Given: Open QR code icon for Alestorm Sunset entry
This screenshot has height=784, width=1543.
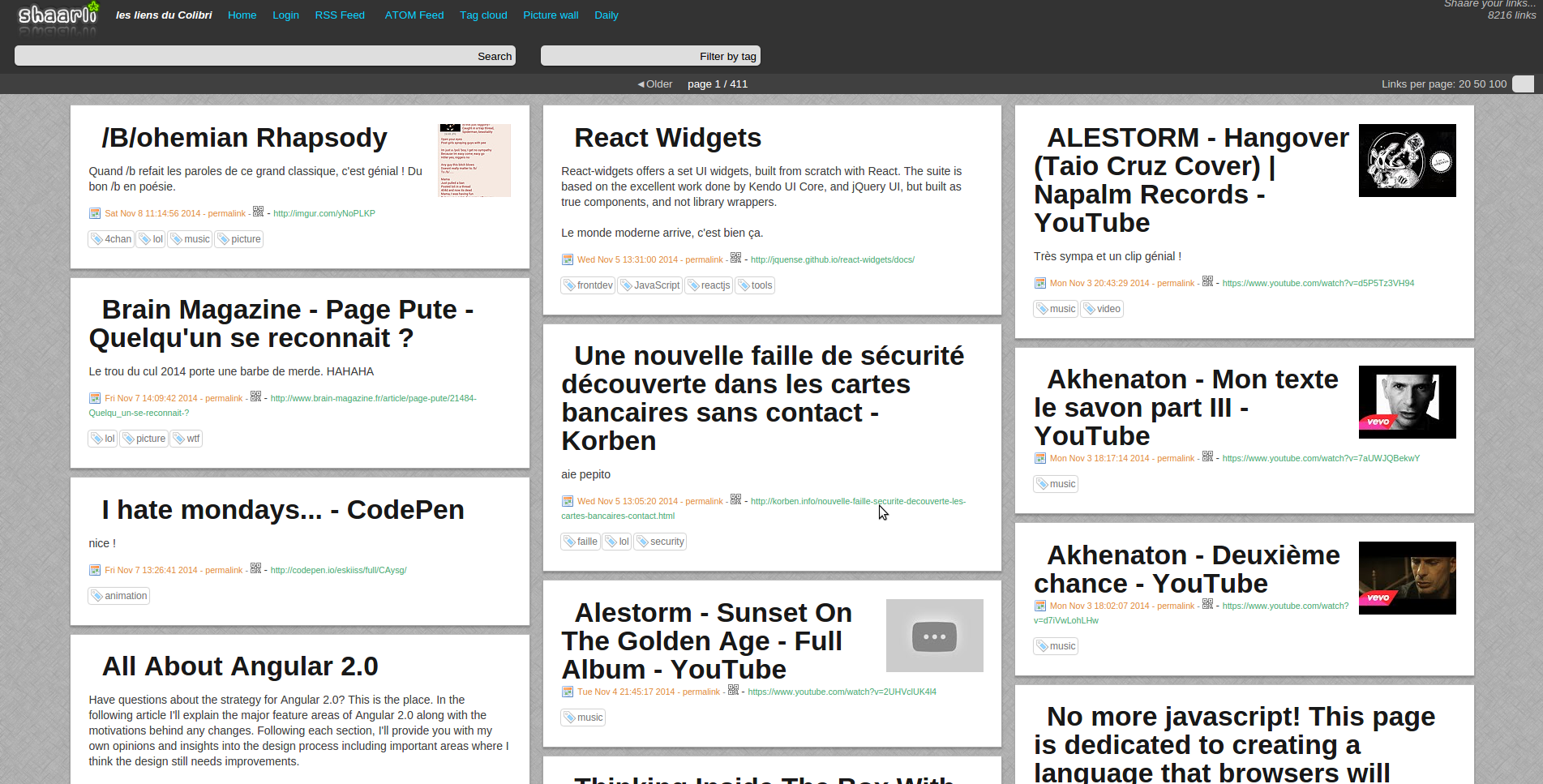Looking at the screenshot, I should (x=733, y=690).
